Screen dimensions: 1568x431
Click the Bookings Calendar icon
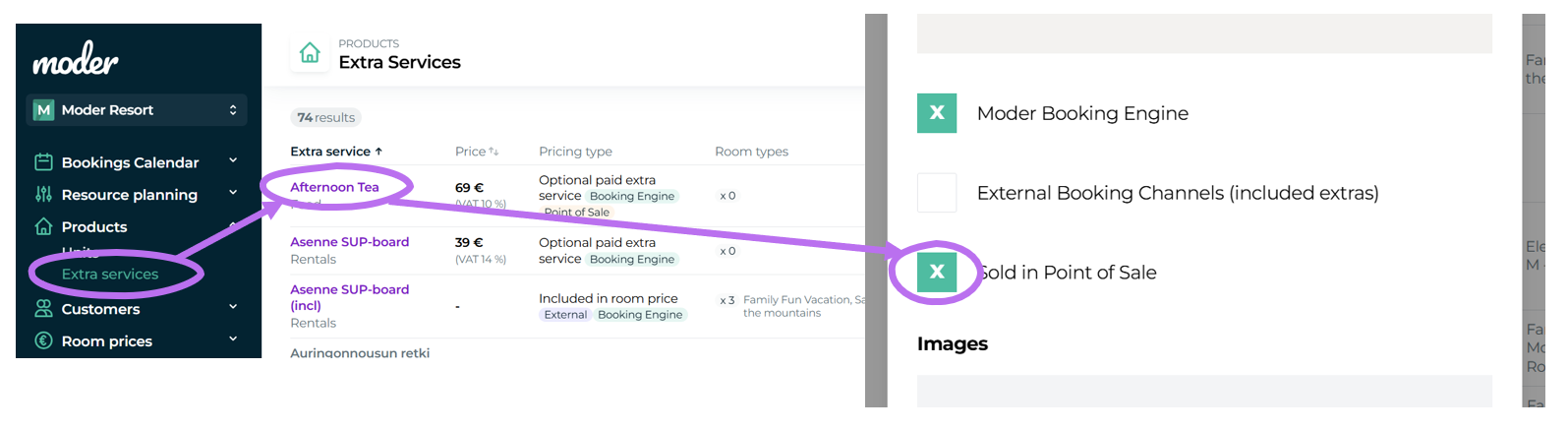(43, 162)
